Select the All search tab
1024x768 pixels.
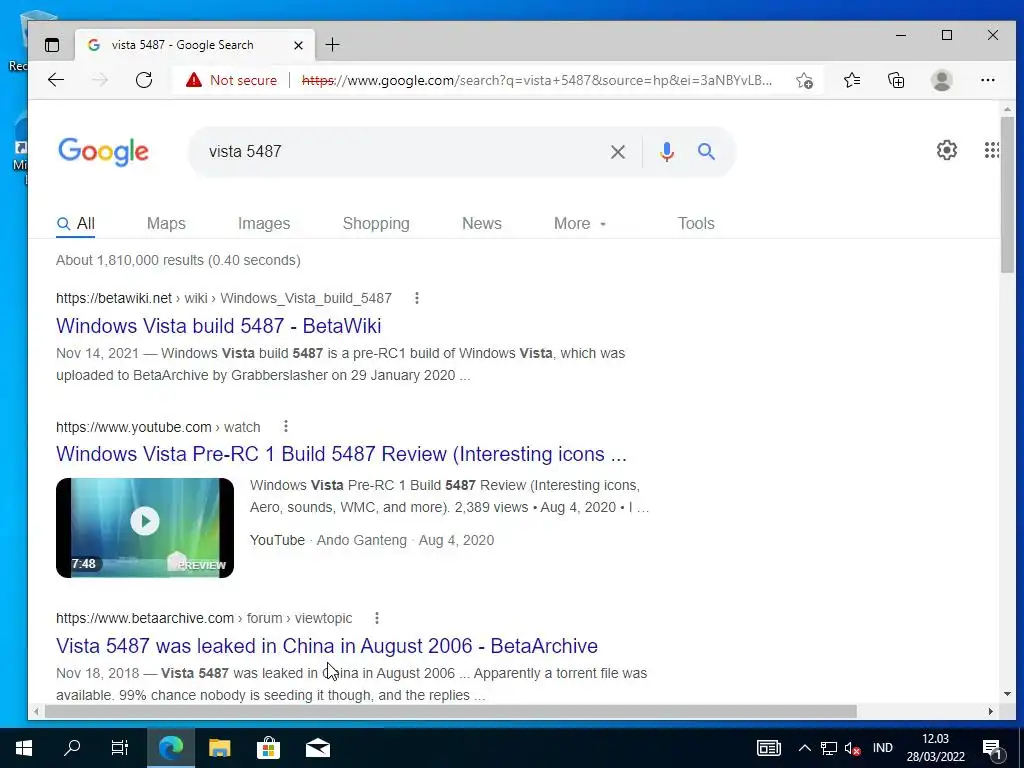[x=76, y=223]
